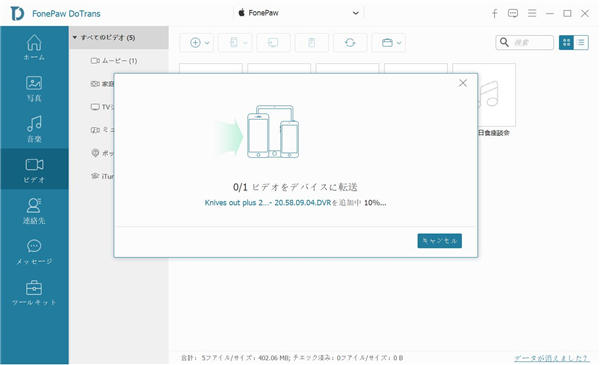Open the feedback chat icon in title bar
This screenshot has height=365, width=600.
513,13
